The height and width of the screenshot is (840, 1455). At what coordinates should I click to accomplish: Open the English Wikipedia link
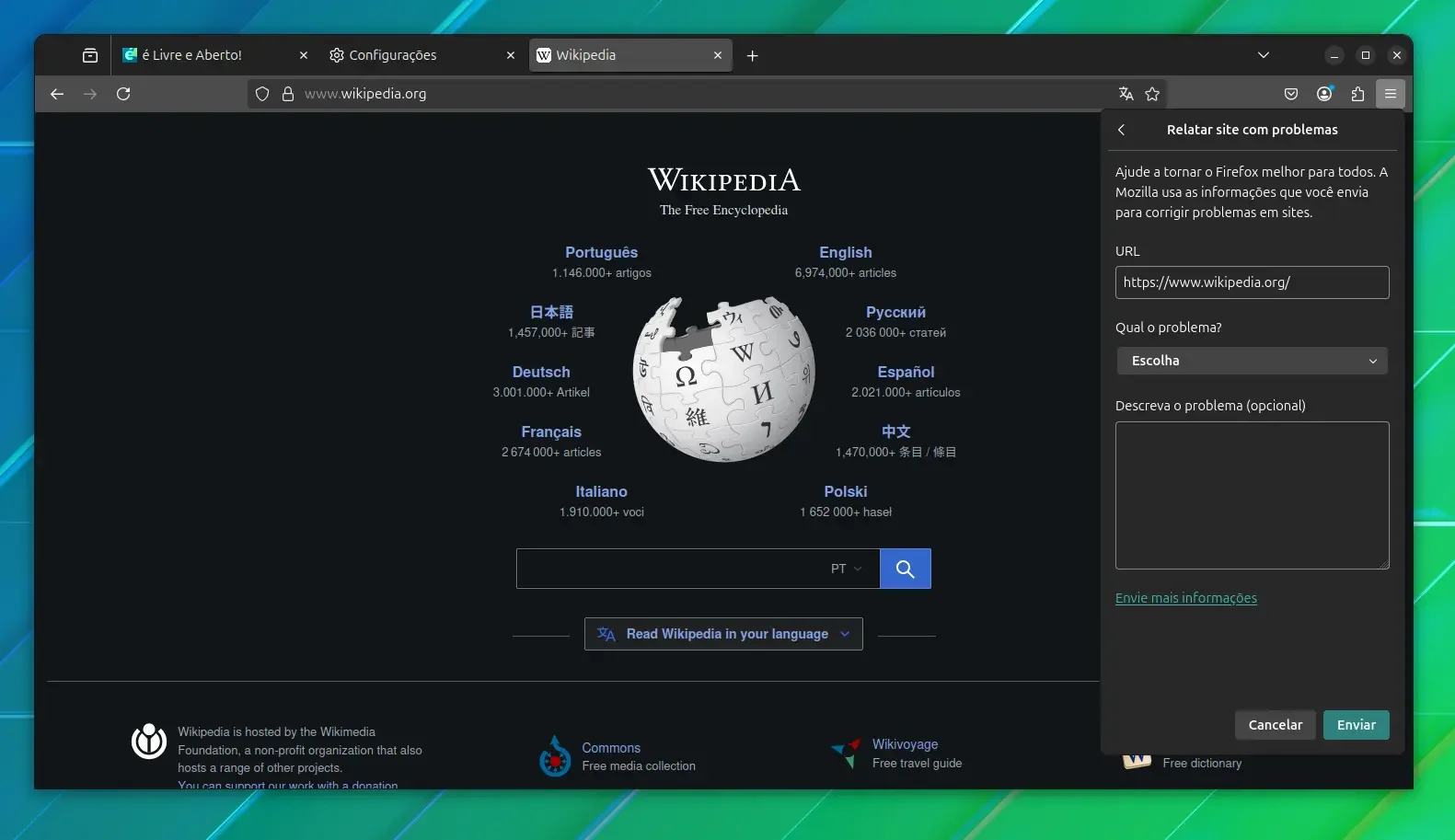pyautogui.click(x=846, y=252)
